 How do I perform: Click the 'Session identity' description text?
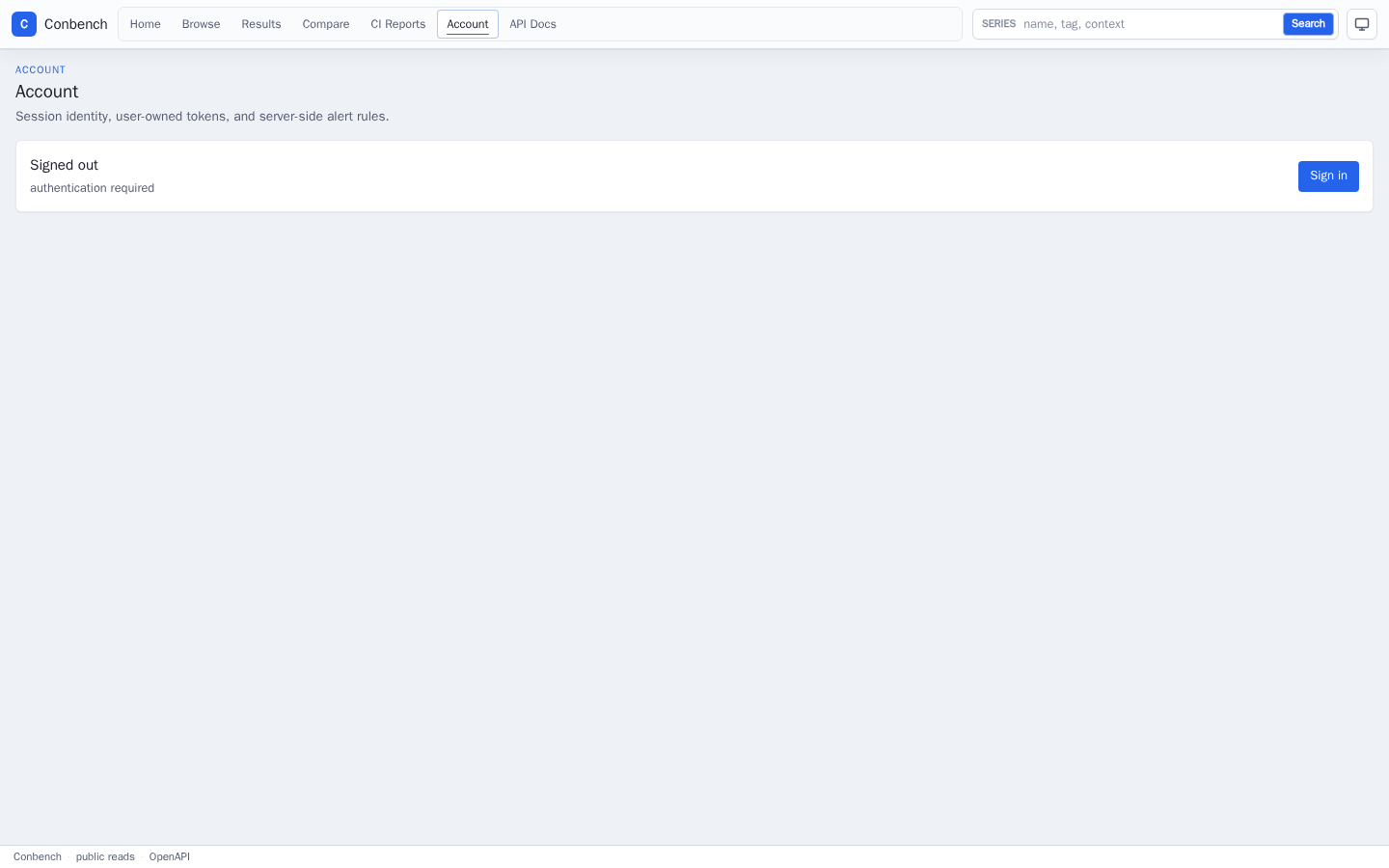pyautogui.click(x=203, y=117)
